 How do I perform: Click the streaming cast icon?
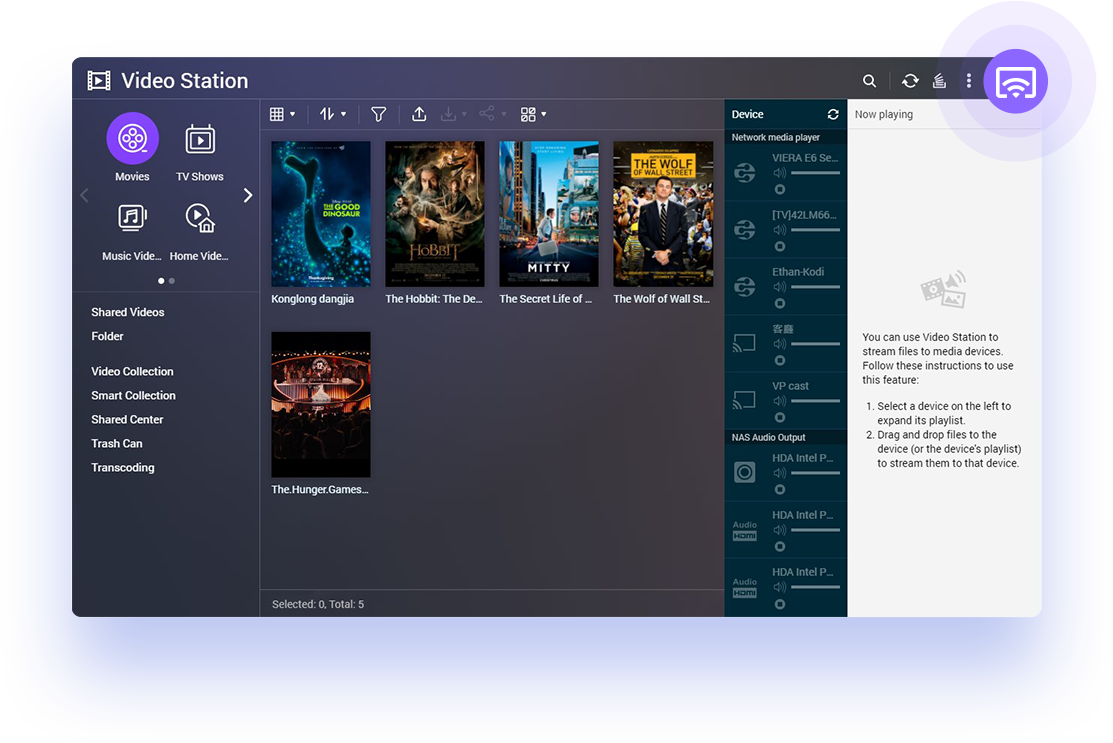[1015, 84]
